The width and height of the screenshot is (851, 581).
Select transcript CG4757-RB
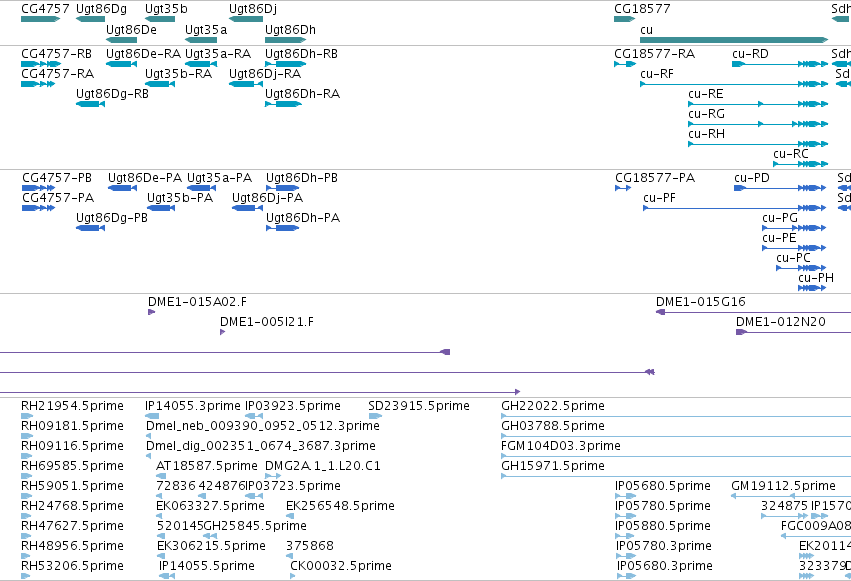(x=56, y=54)
